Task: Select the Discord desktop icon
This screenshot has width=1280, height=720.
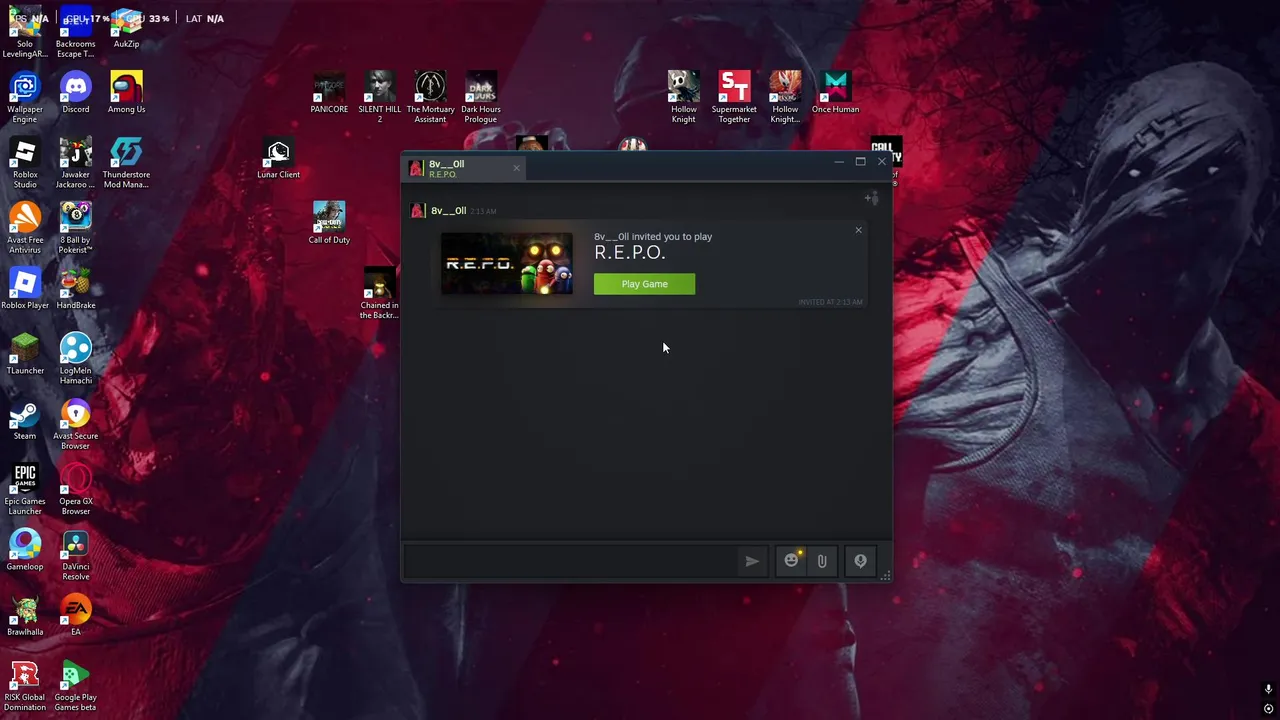Action: (x=75, y=93)
